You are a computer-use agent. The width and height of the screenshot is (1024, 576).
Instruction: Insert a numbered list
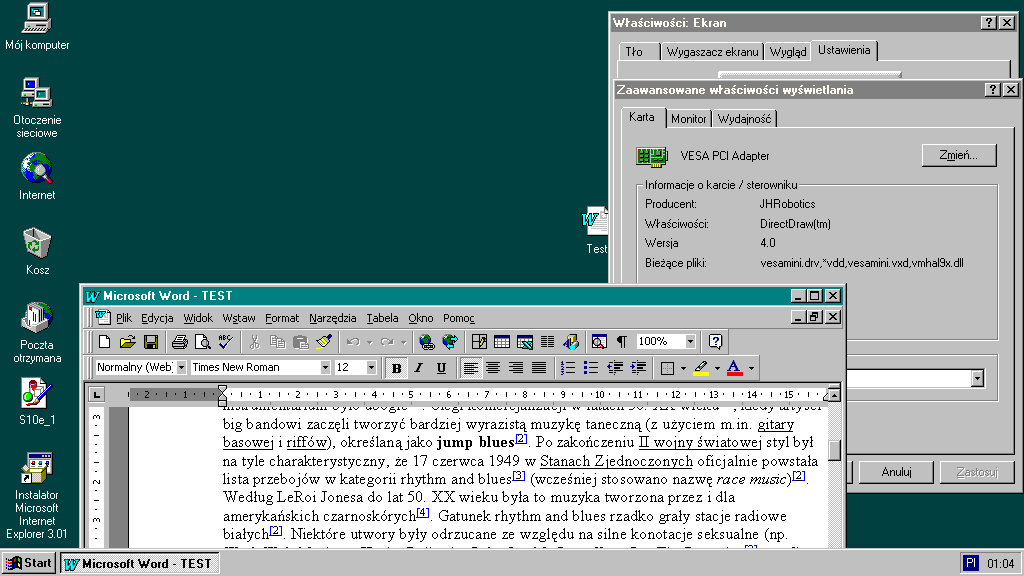[568, 368]
